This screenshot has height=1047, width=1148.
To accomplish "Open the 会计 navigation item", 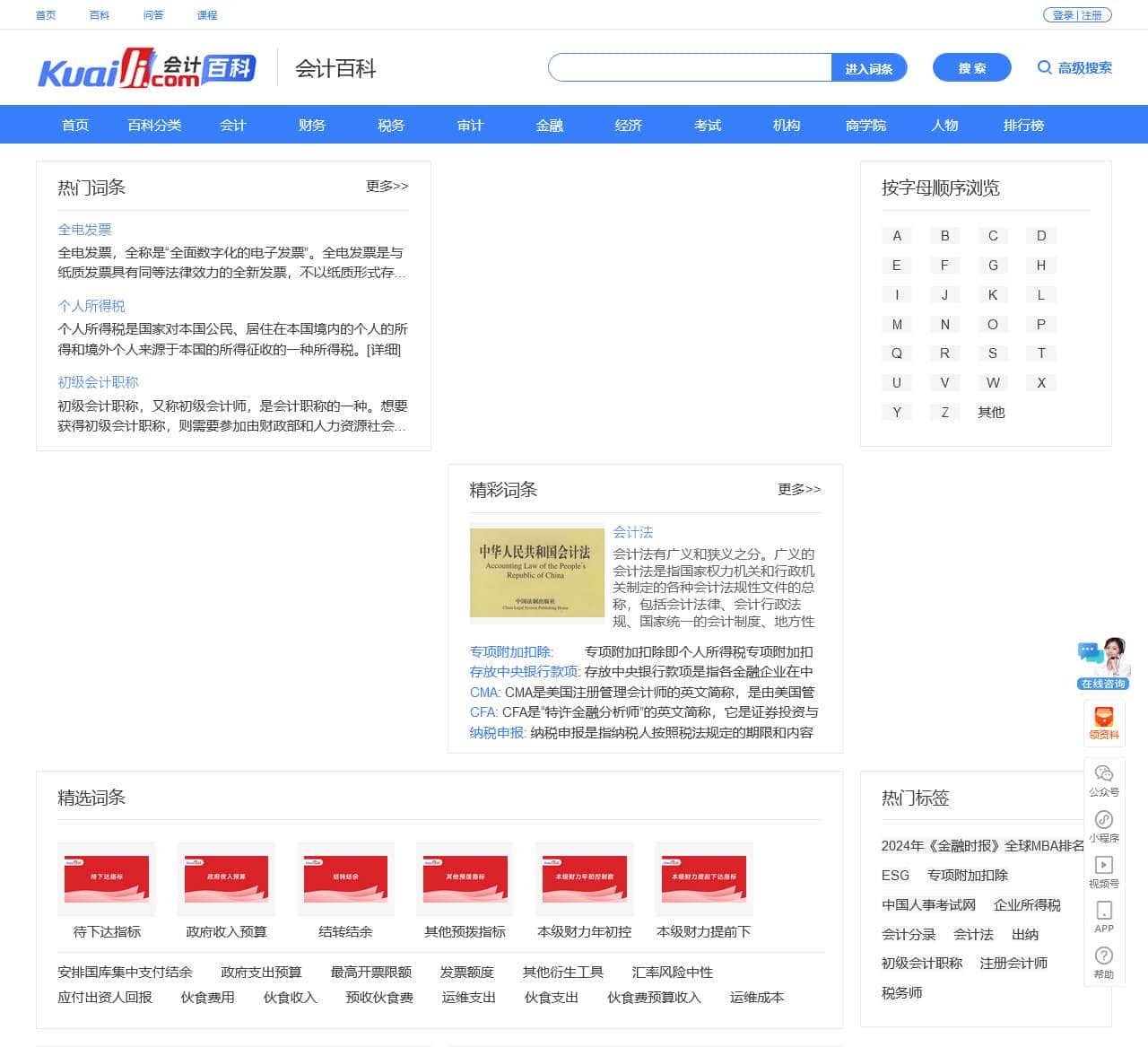I will tap(233, 125).
